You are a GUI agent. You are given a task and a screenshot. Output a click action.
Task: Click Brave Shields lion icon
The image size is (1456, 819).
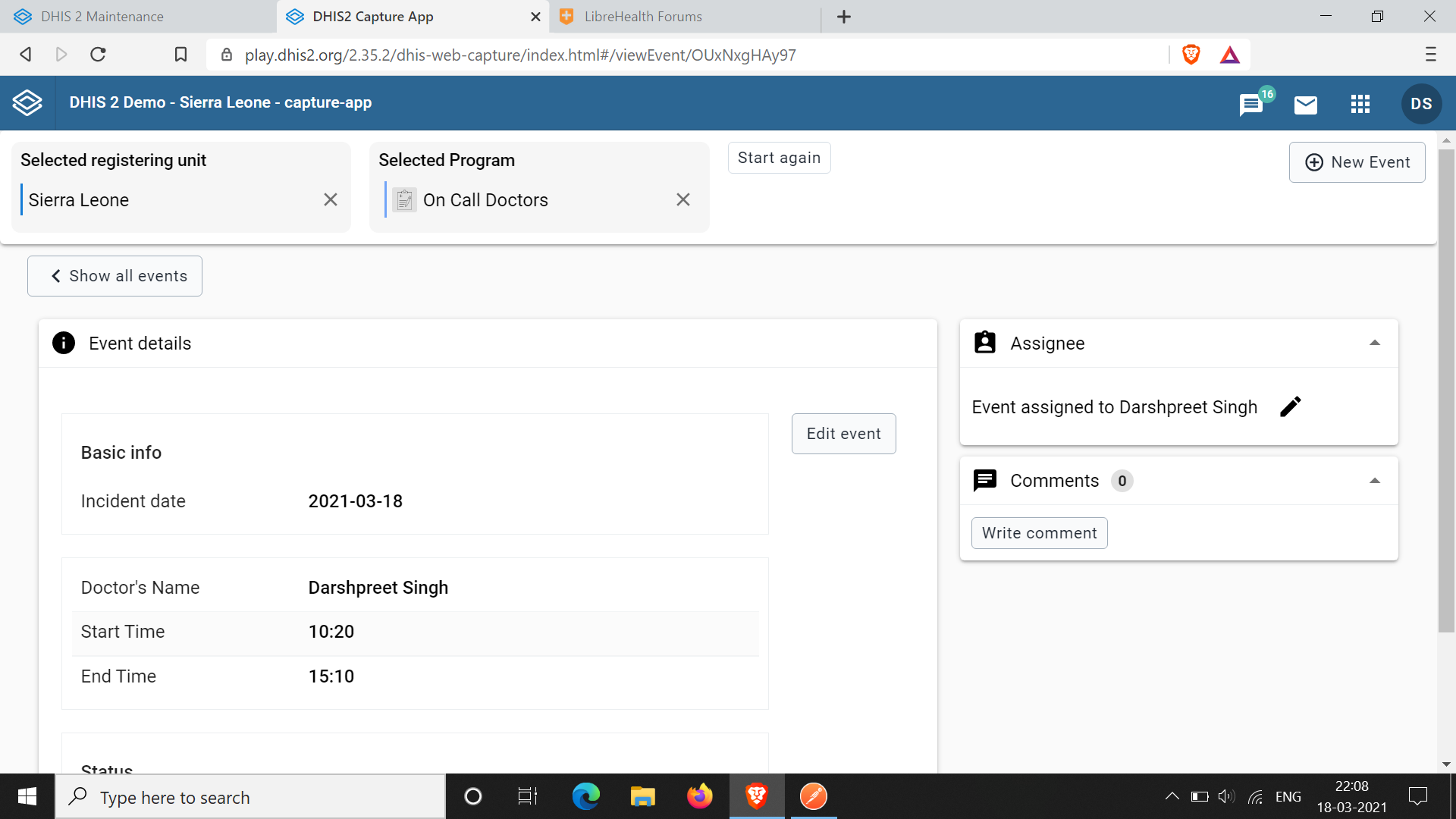point(1191,55)
